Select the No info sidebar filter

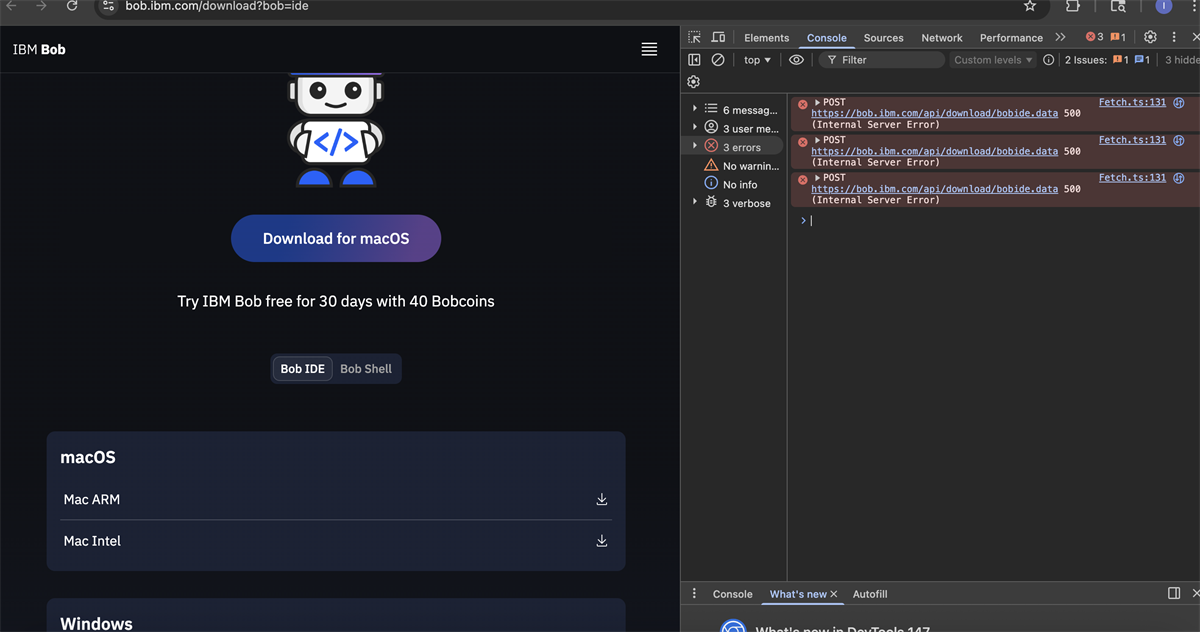(731, 184)
